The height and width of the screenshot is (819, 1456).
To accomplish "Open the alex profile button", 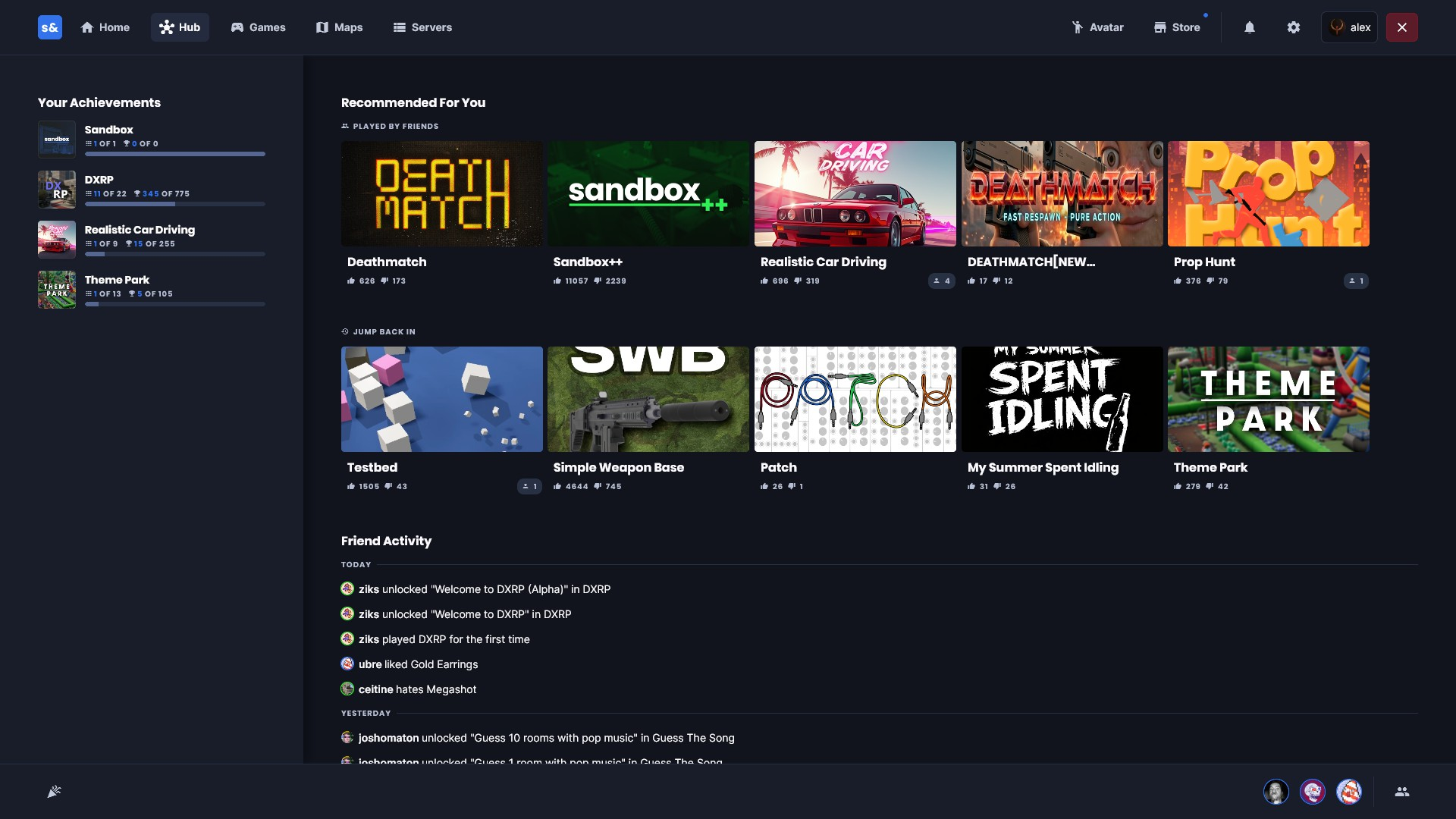I will (x=1350, y=27).
